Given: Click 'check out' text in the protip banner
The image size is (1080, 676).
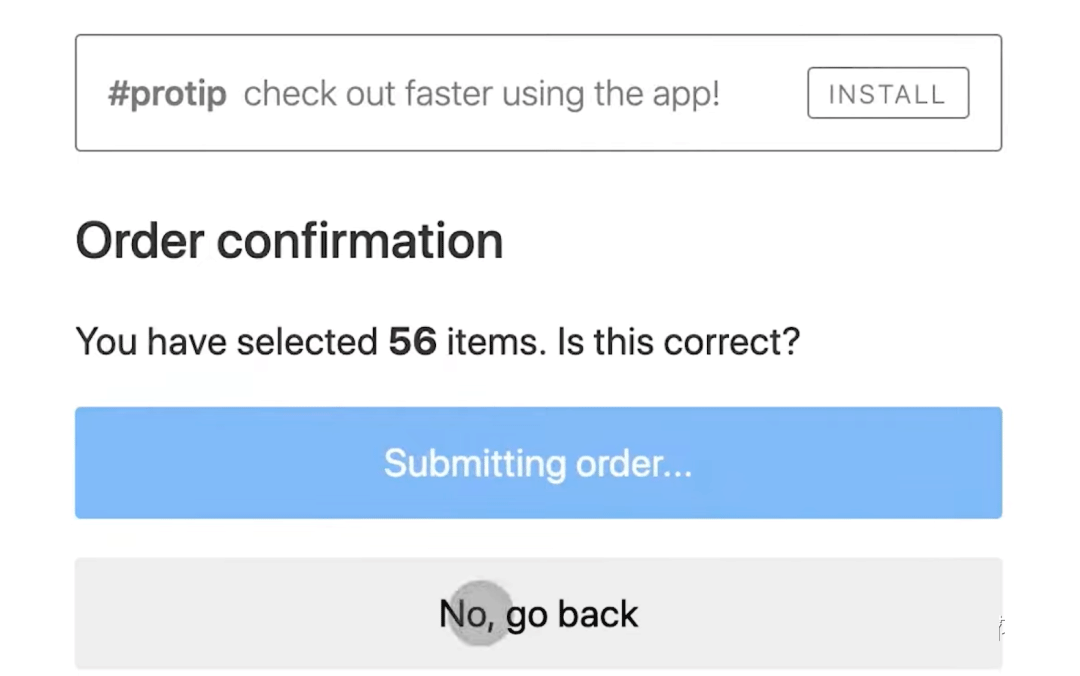Looking at the screenshot, I should [310, 95].
